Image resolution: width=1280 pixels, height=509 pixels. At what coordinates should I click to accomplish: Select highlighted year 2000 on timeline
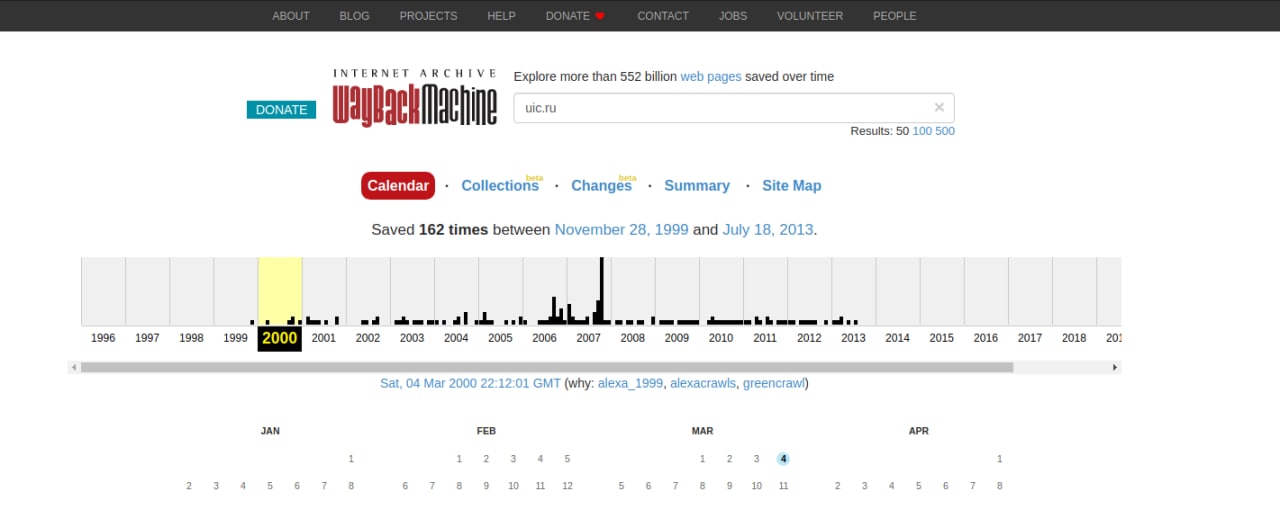[280, 338]
